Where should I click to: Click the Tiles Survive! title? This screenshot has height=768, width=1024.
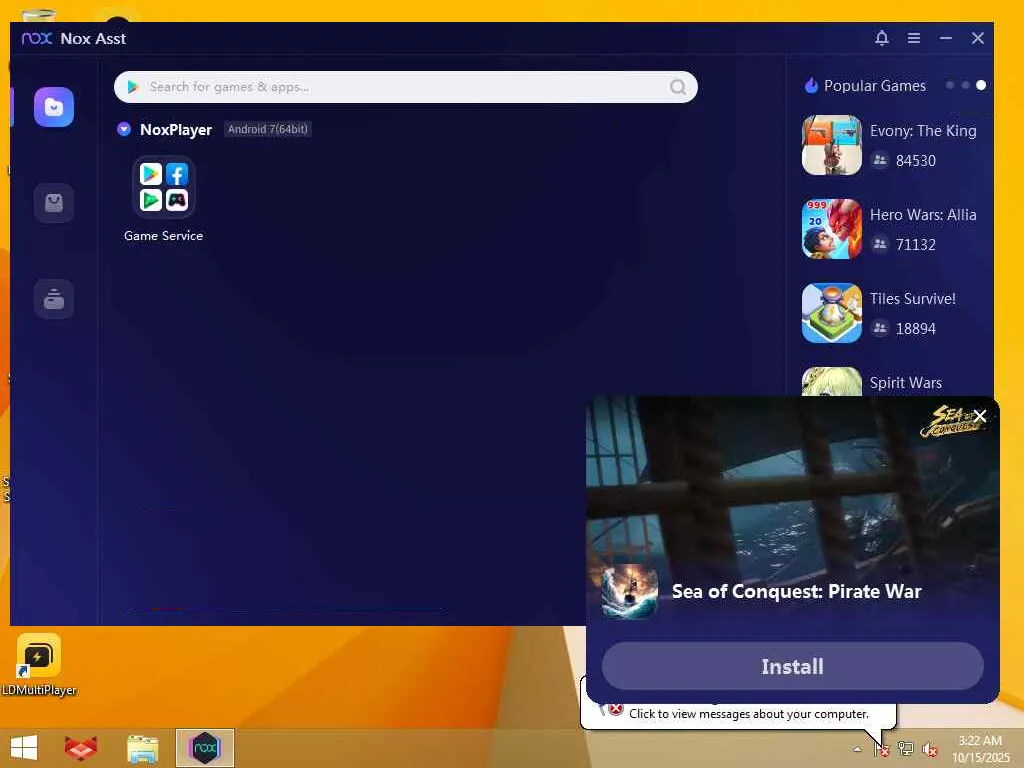(912, 298)
